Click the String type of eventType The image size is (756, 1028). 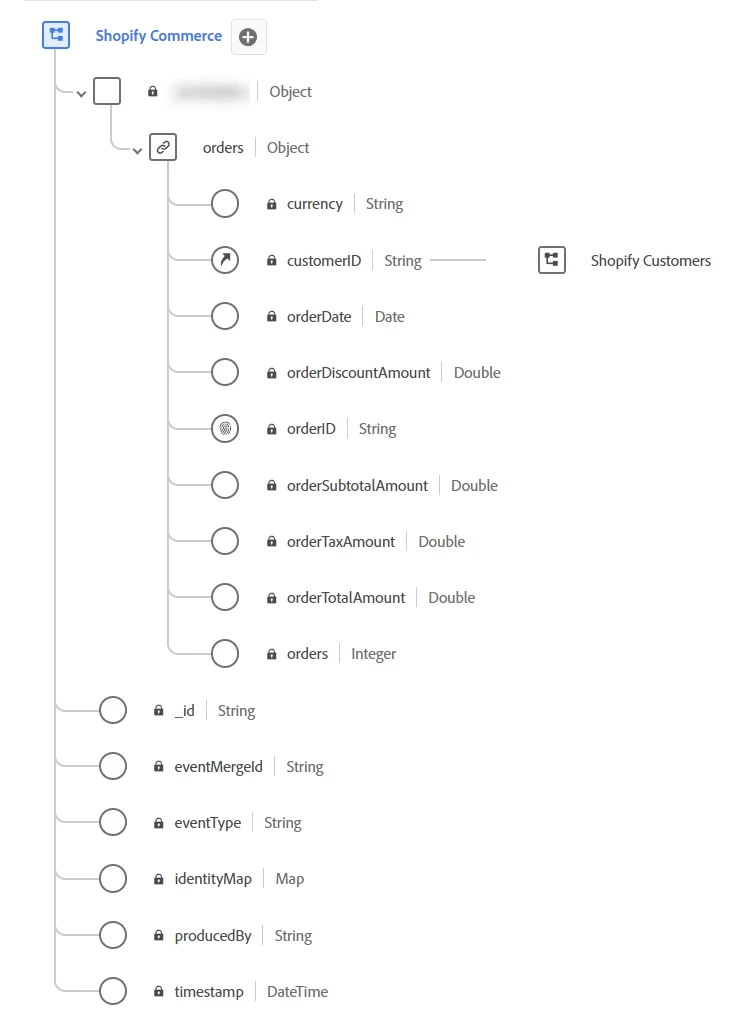pyautogui.click(x=283, y=823)
